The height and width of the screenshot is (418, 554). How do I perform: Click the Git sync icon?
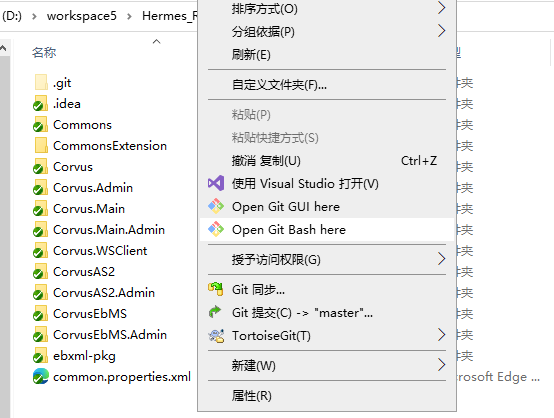[x=216, y=289]
